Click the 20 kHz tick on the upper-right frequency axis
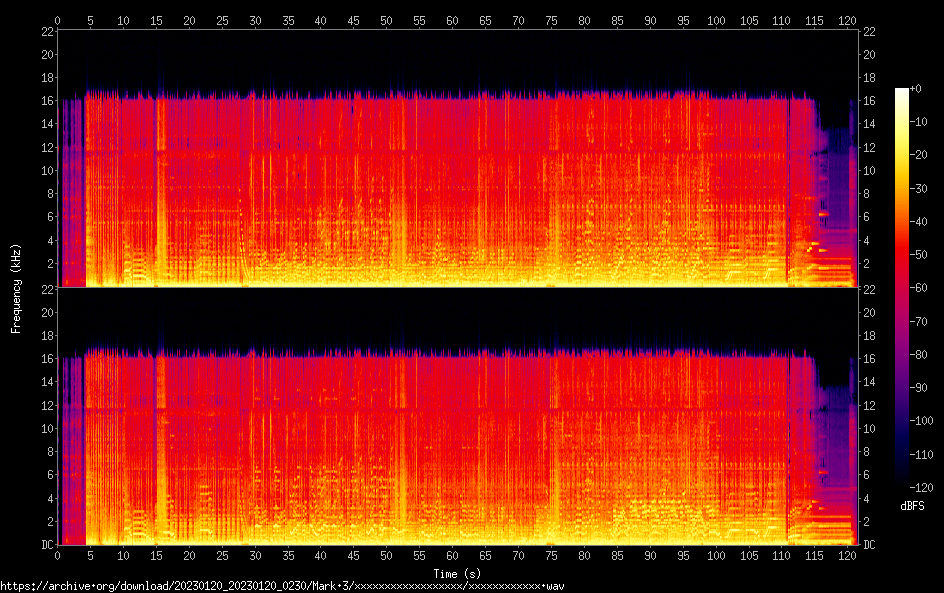Viewport: 944px width, 593px height. pyautogui.click(x=870, y=55)
